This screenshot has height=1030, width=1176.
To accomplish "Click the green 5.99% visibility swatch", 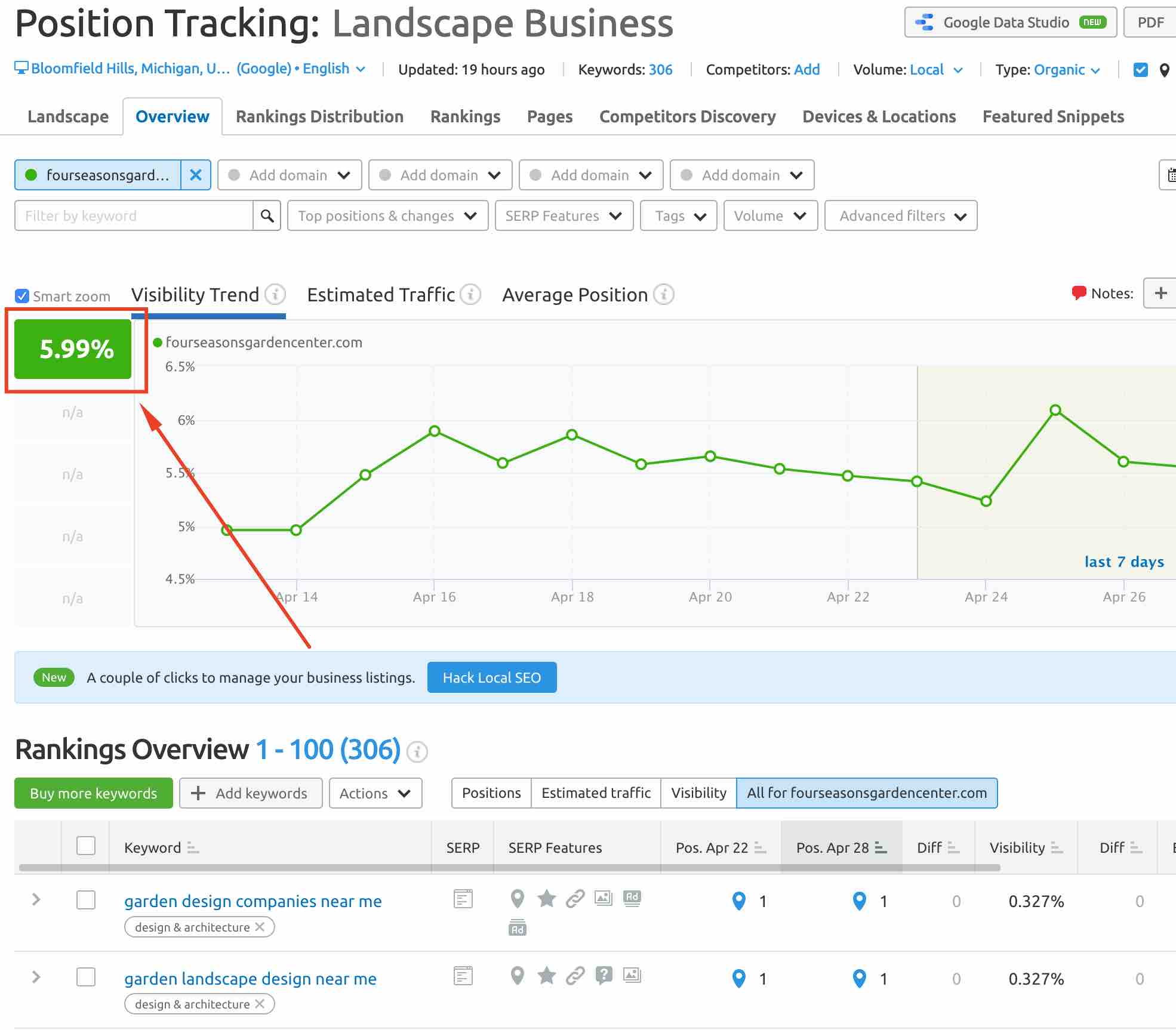I will tap(73, 349).
